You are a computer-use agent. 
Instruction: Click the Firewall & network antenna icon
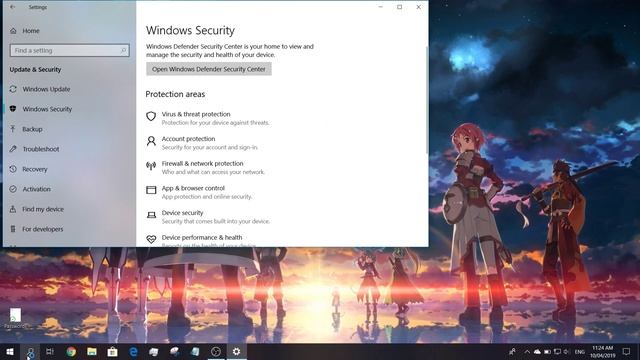tap(151, 166)
